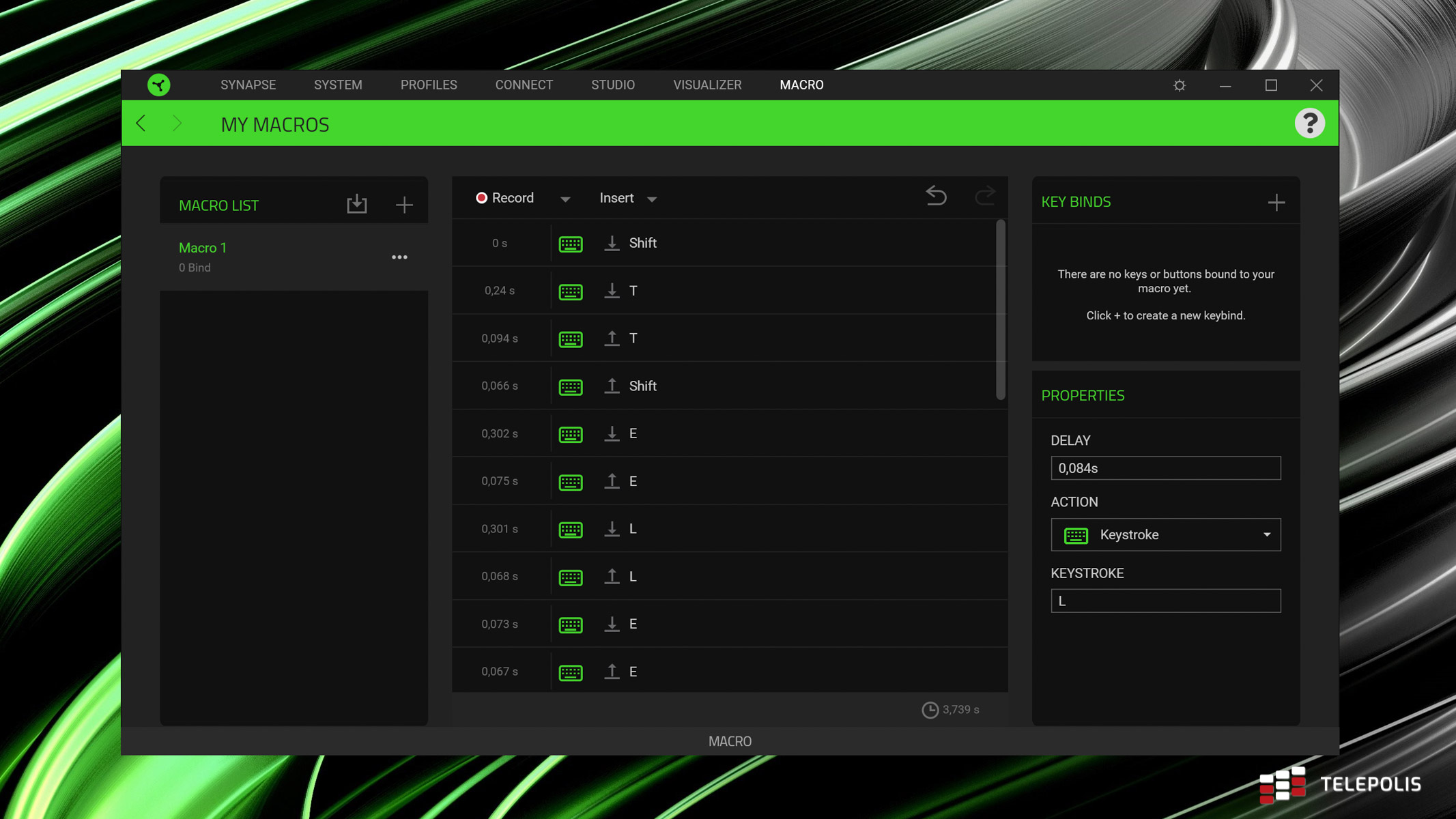Add a new keybind with plus icon
This screenshot has width=1456, height=819.
[1276, 202]
